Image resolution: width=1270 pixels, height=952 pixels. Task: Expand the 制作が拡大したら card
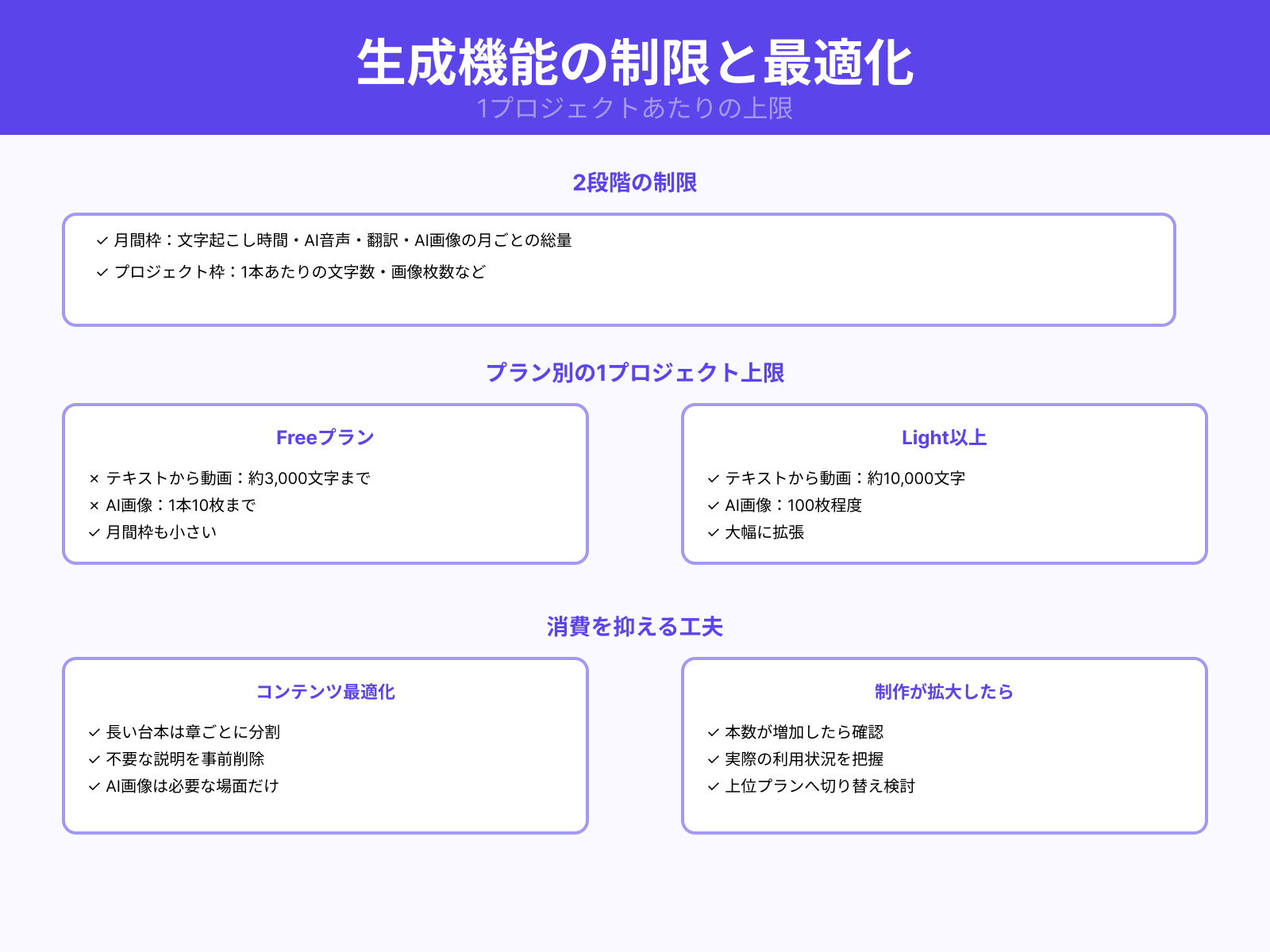943,746
